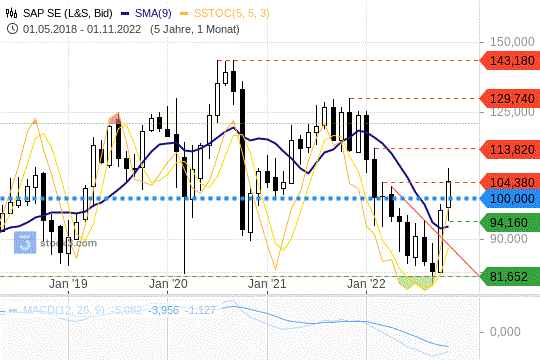Select the SAP SE (L&S, Bid) title
The width and height of the screenshot is (540, 360).
(x=68, y=13)
